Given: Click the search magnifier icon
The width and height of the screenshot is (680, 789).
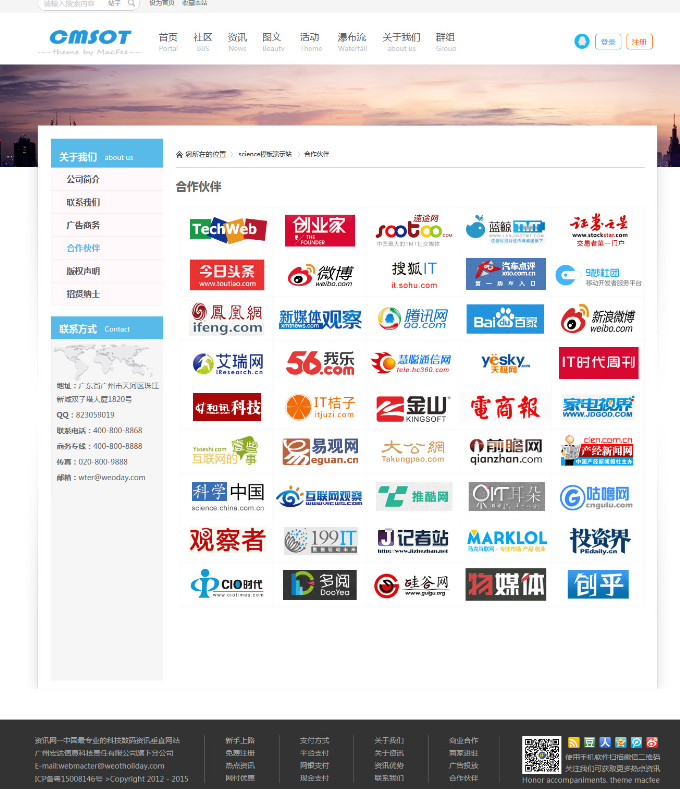Looking at the screenshot, I should pyautogui.click(x=131, y=4).
